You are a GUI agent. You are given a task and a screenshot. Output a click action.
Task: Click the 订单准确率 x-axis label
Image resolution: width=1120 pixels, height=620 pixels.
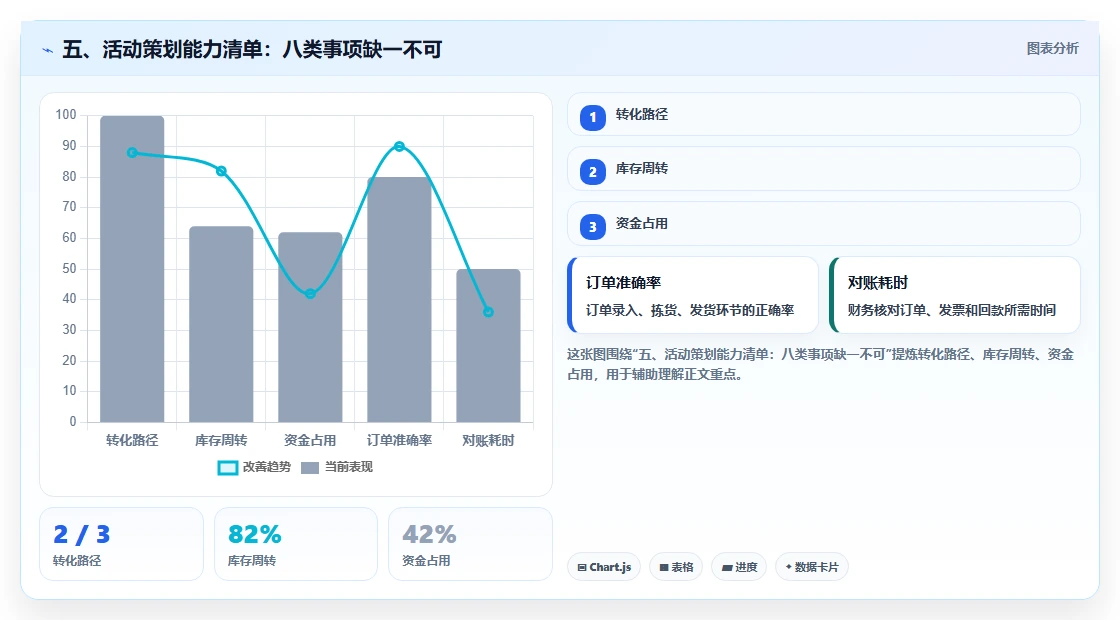pos(399,441)
